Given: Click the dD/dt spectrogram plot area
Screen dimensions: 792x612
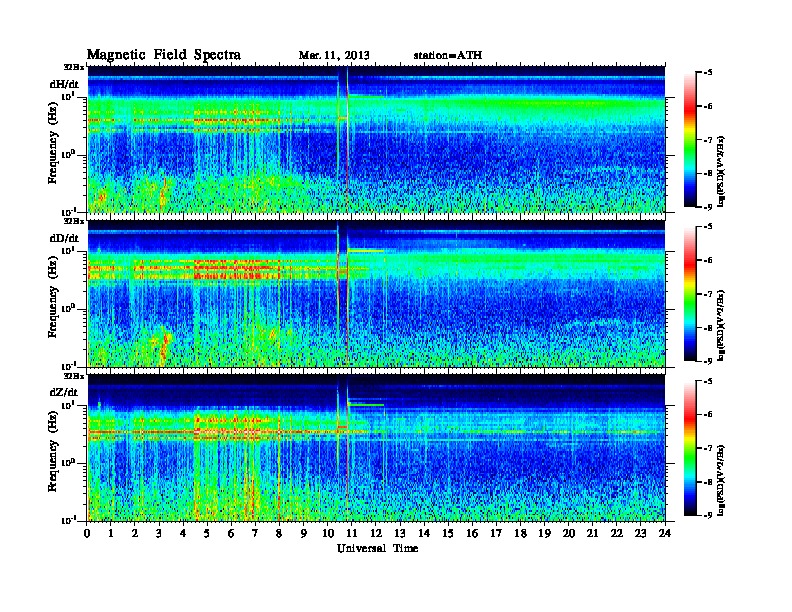Looking at the screenshot, I should [376, 293].
